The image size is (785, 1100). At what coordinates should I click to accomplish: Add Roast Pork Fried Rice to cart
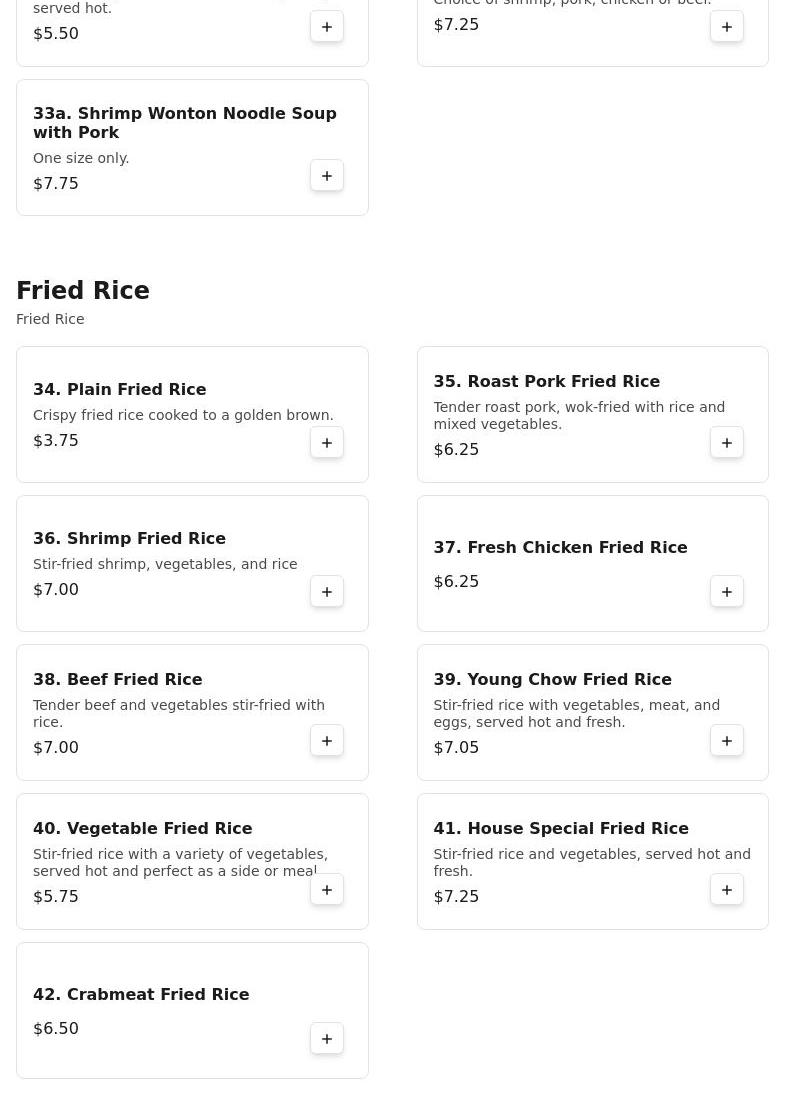[727, 443]
